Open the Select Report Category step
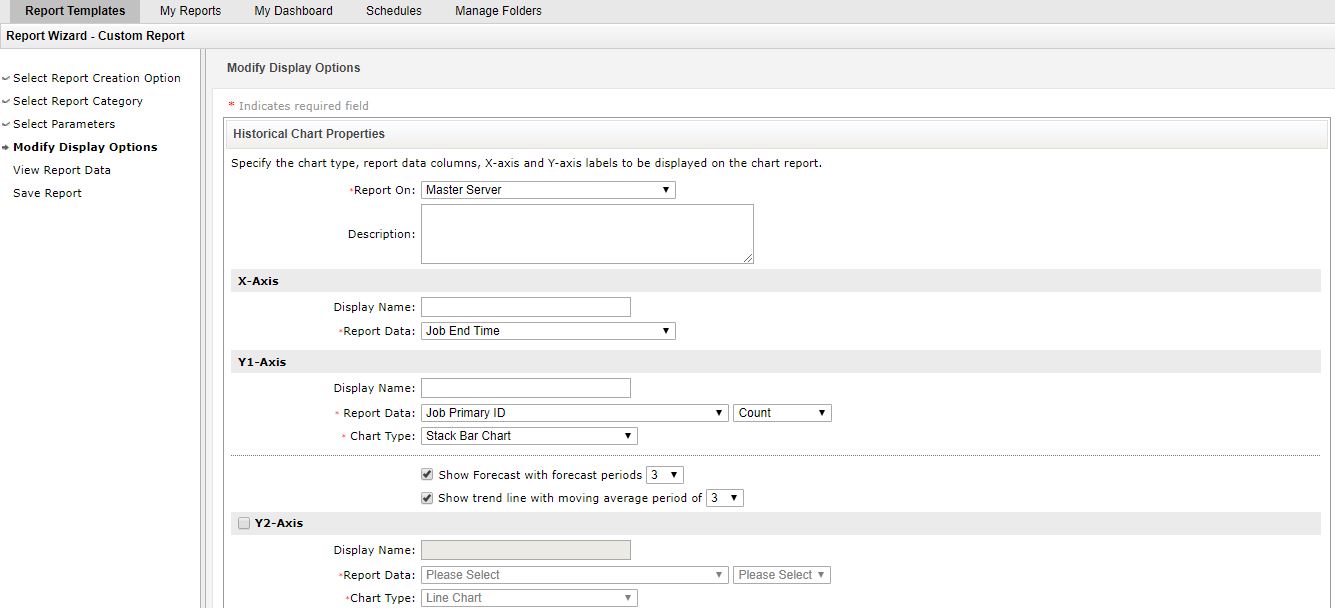Viewport: 1335px width, 608px height. click(x=77, y=101)
